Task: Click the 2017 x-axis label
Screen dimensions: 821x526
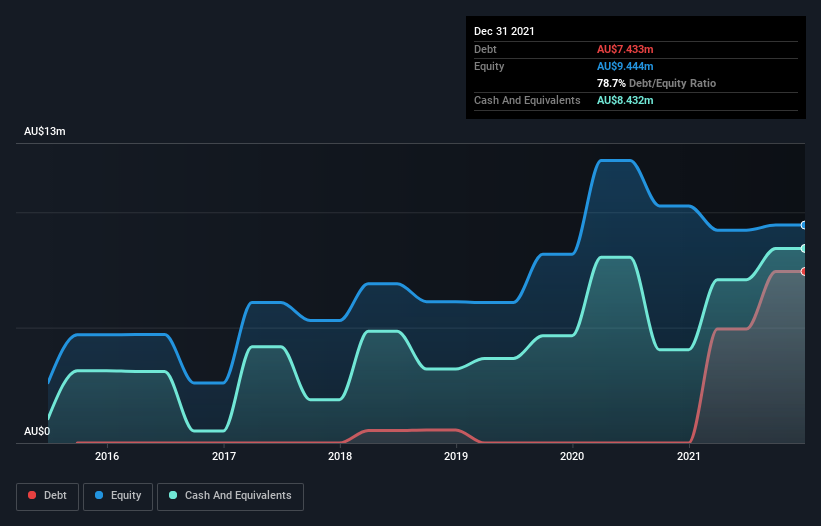Action: 224,456
